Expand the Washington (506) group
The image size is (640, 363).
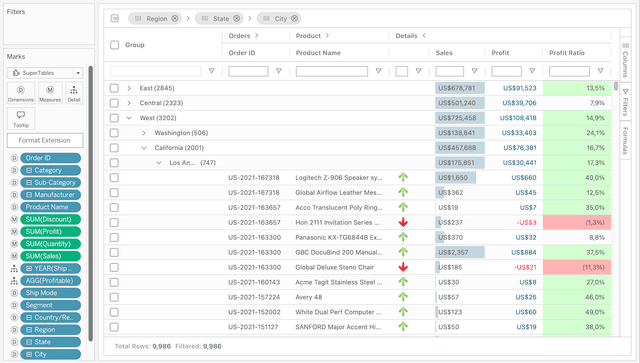[x=144, y=133]
